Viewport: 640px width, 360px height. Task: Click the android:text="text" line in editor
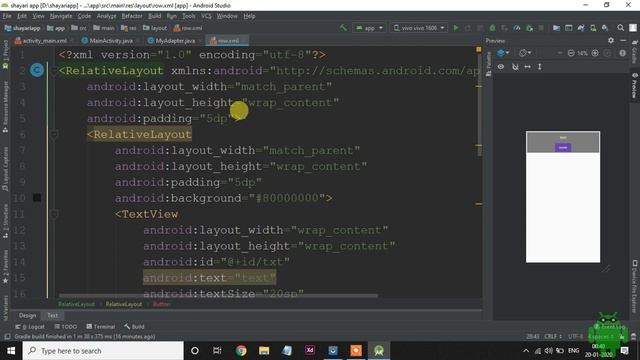point(209,278)
